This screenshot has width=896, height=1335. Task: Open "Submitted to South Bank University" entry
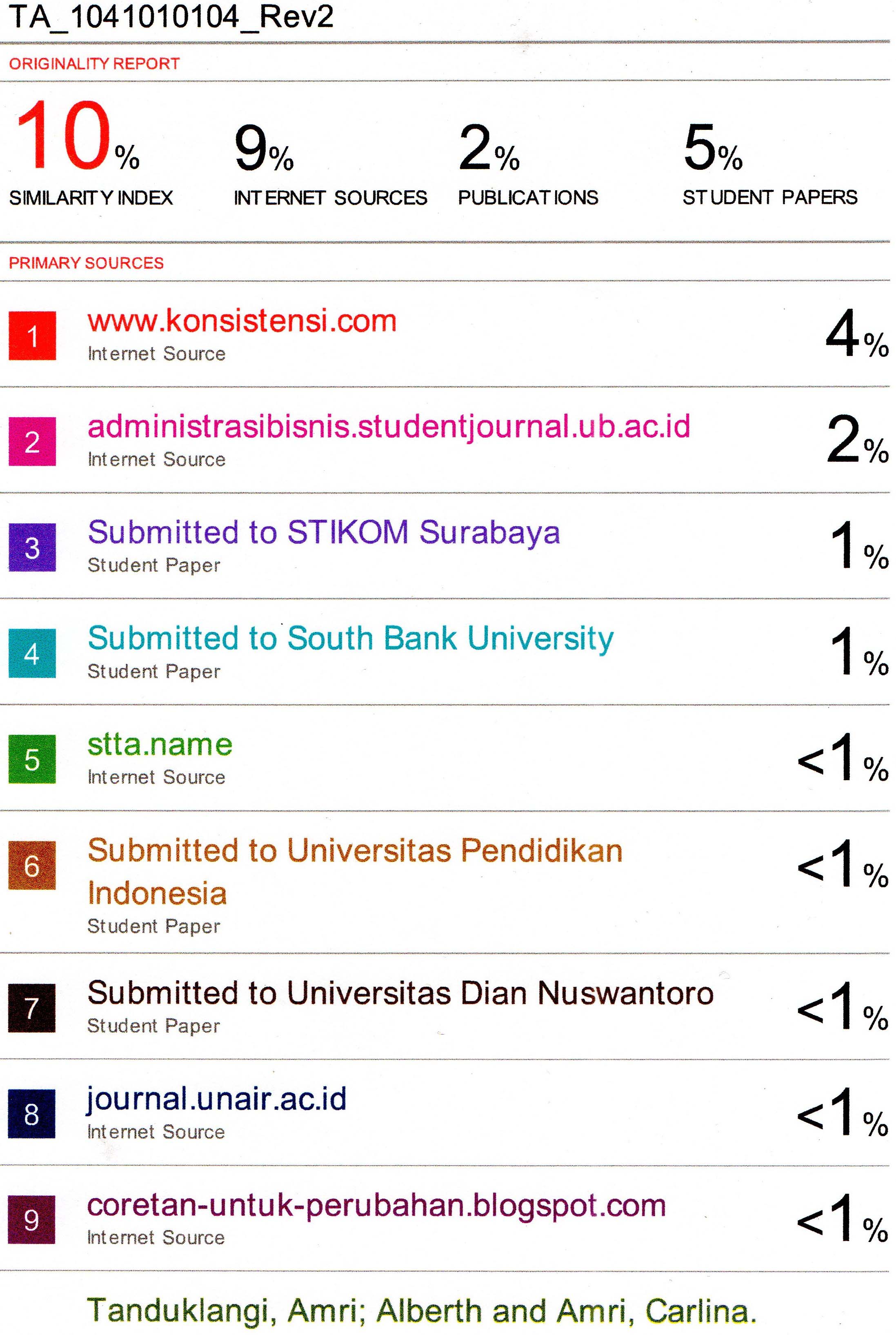(x=350, y=639)
